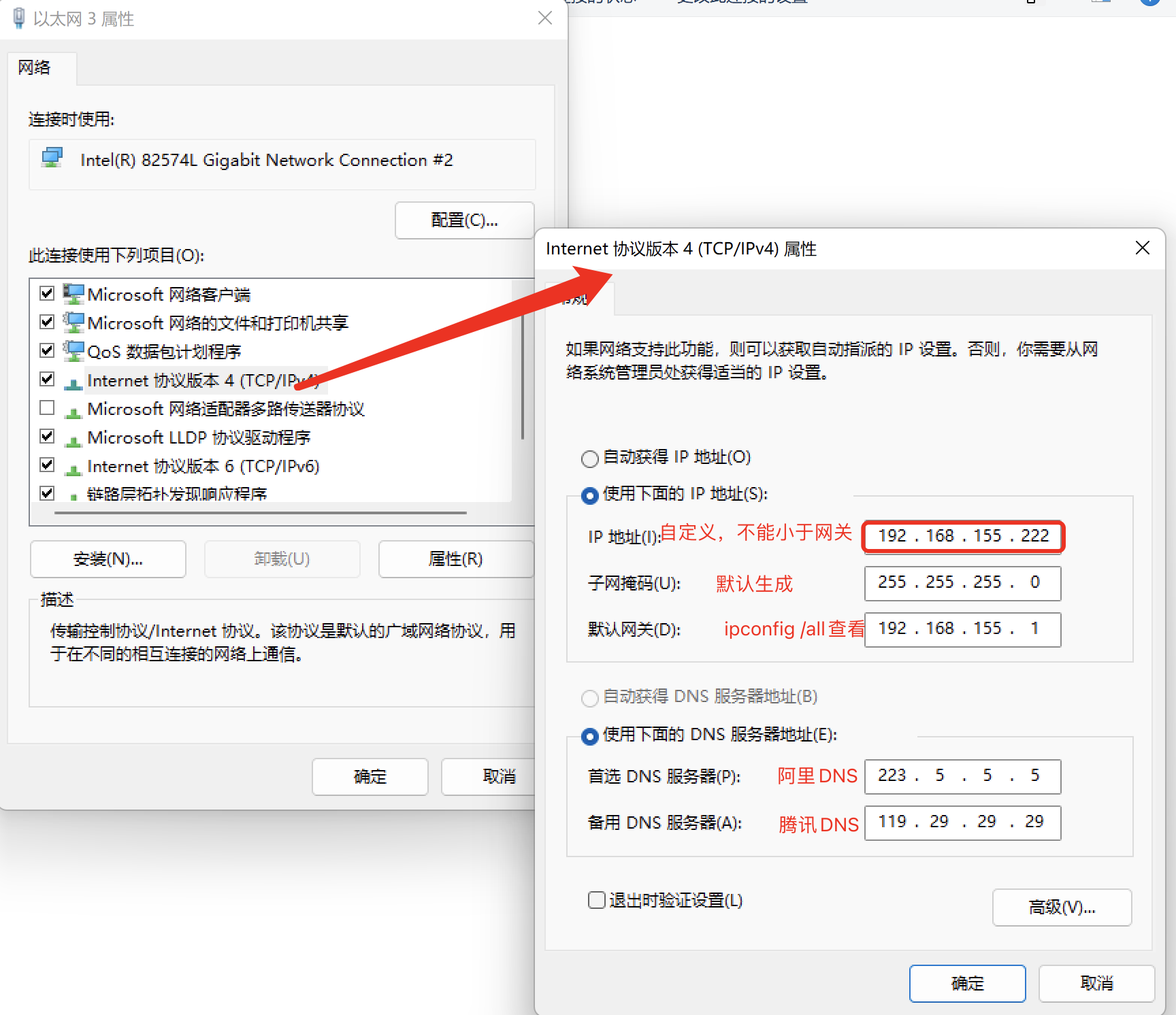Click the 属性(R) properties button

point(455,559)
